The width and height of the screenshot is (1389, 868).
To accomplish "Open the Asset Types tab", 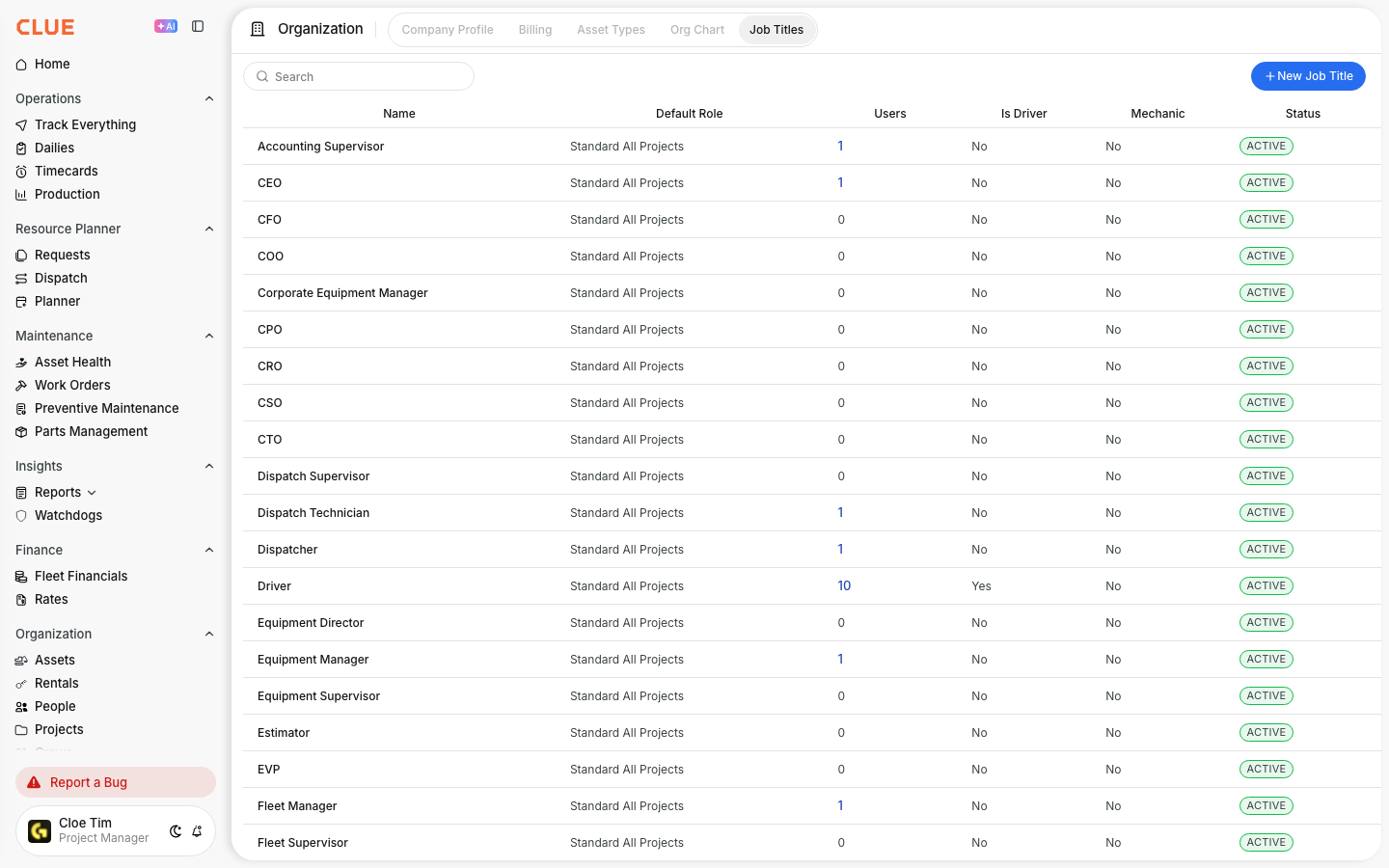I will pos(611,30).
